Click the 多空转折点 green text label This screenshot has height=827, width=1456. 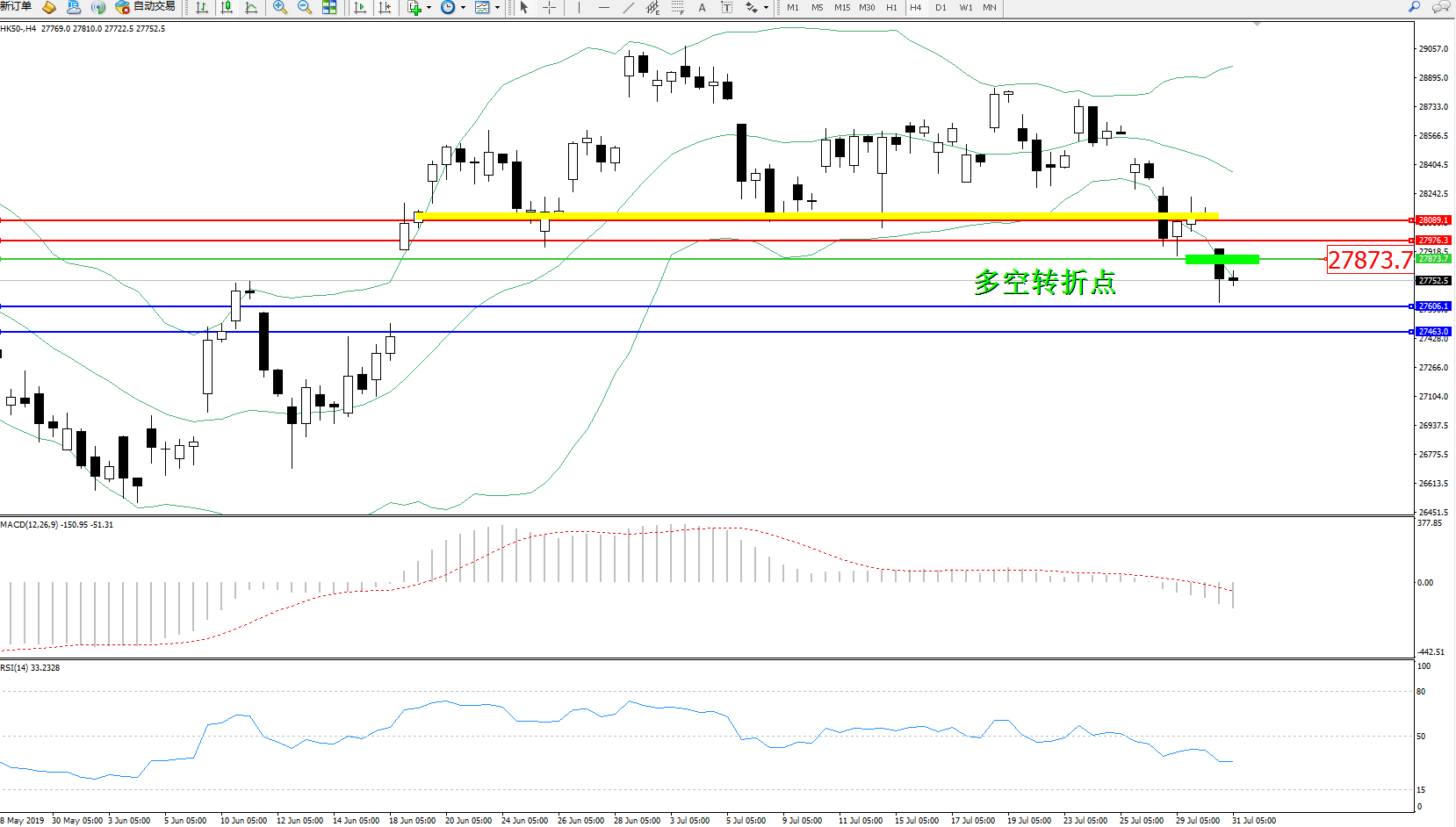point(1045,283)
